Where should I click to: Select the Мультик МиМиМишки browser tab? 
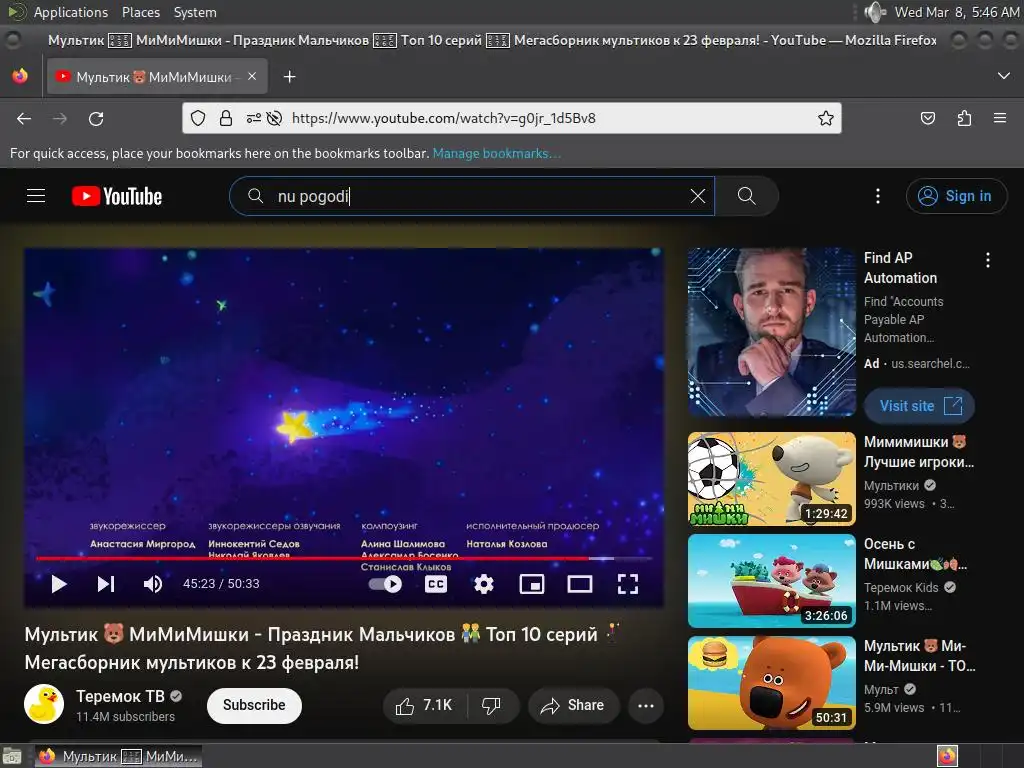pos(156,77)
